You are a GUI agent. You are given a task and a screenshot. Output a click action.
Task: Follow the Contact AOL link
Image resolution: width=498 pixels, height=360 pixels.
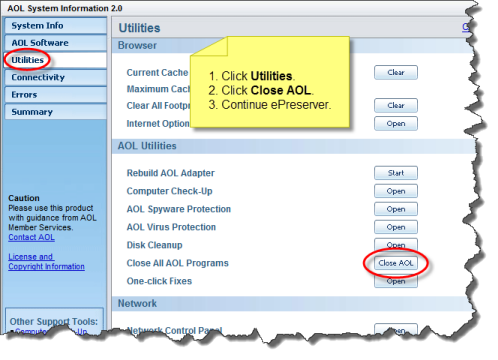pos(31,237)
